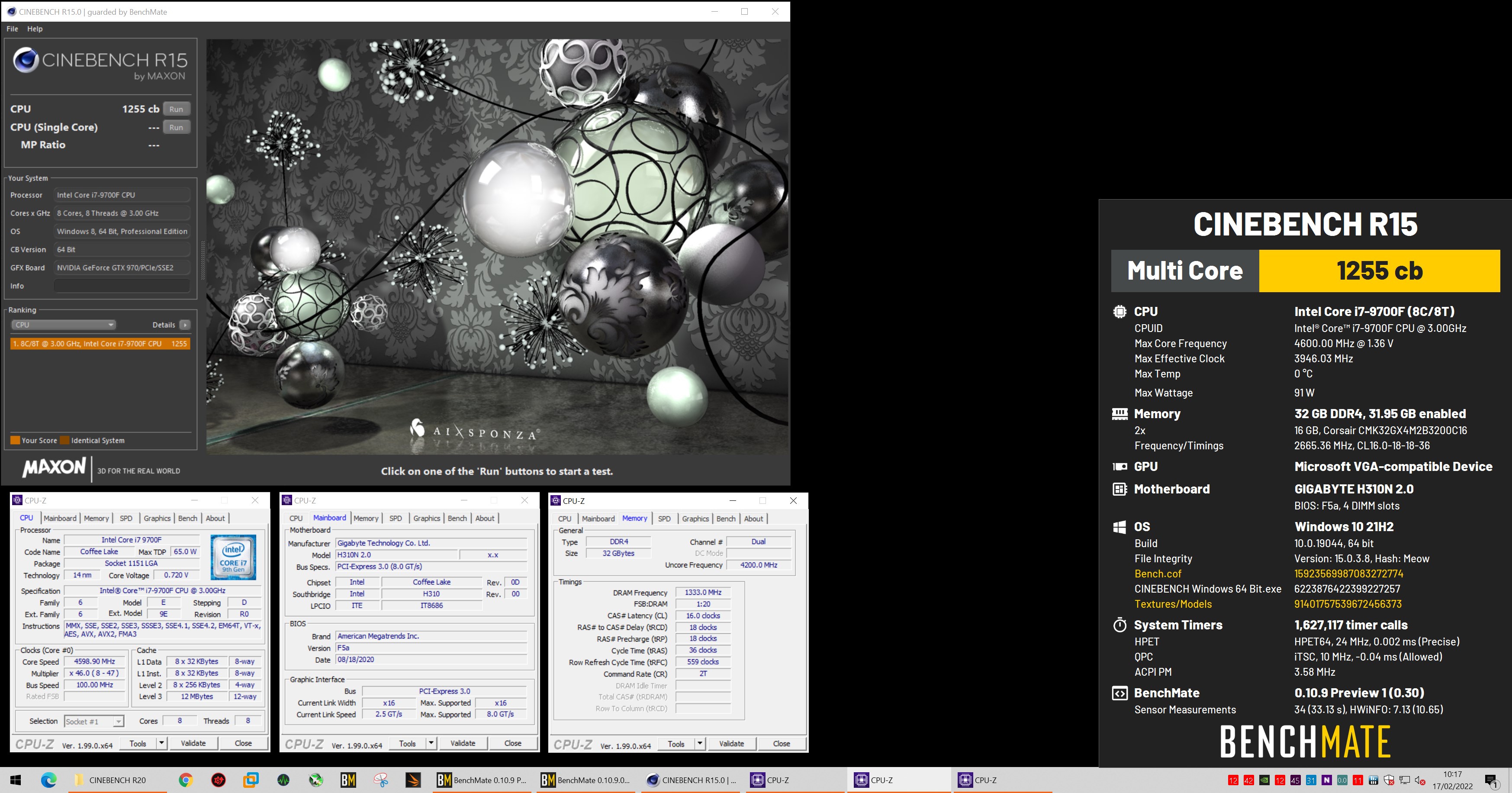Click Close in the CPU-Z Mainboard window
This screenshot has height=793, width=1512.
coord(512,743)
